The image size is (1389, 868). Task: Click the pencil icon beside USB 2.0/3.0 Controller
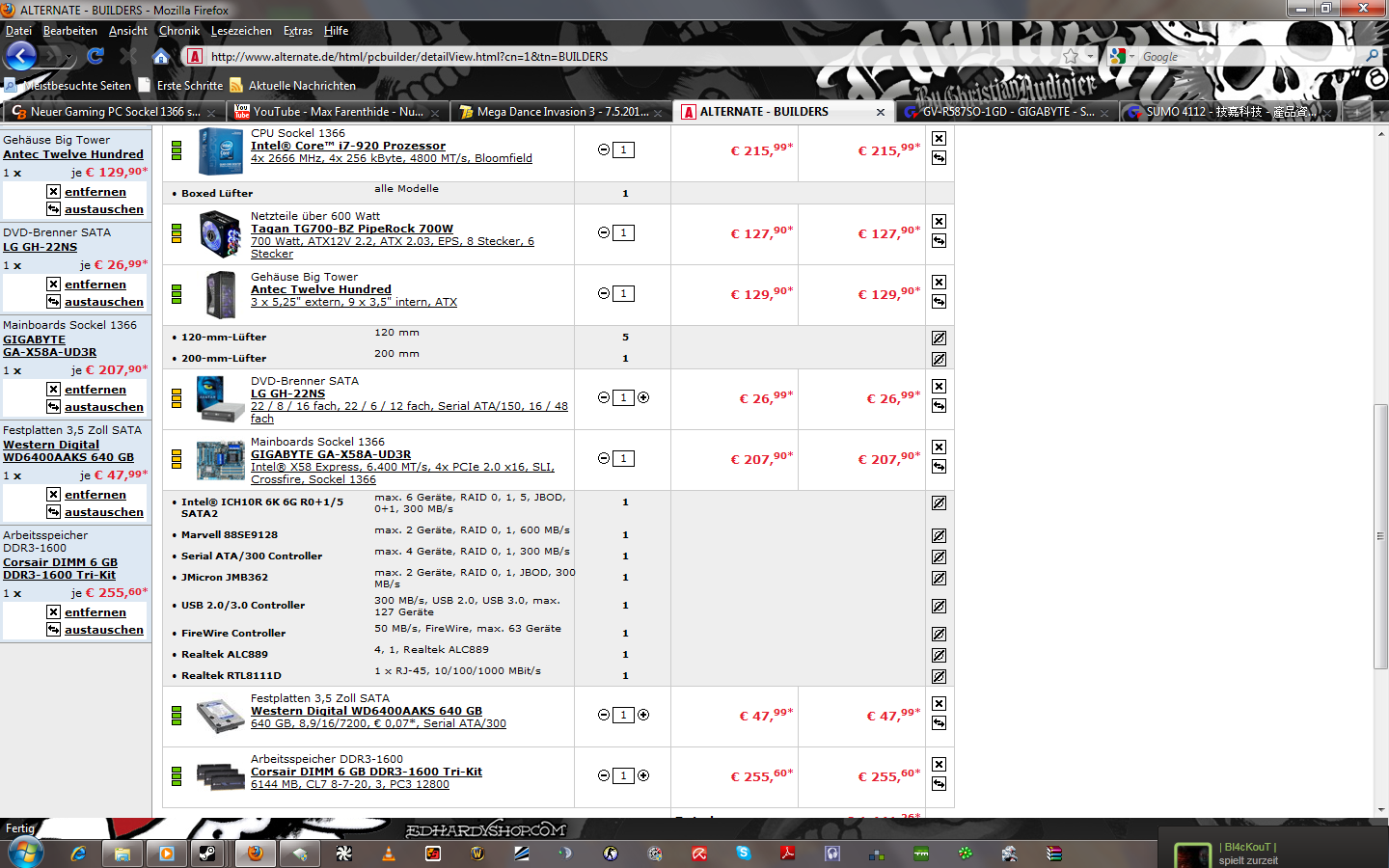coord(939,607)
